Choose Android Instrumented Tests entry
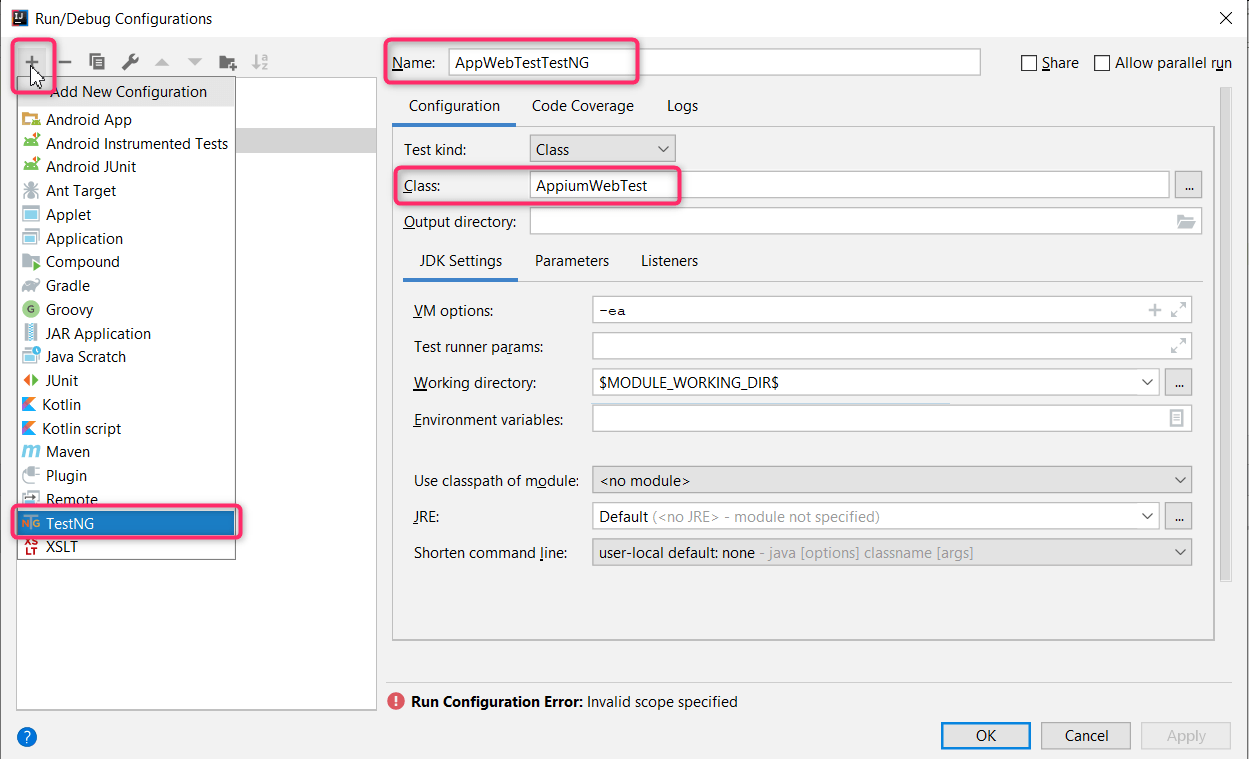The width and height of the screenshot is (1249, 759). 126,143
